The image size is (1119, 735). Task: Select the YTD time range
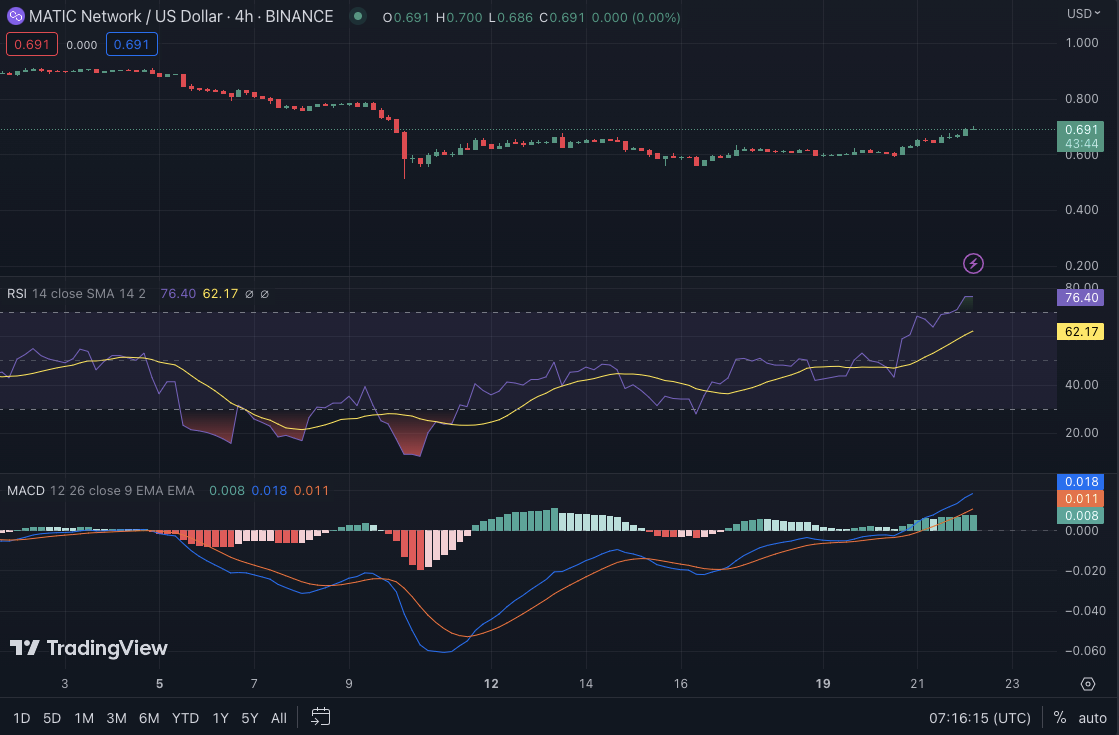186,718
